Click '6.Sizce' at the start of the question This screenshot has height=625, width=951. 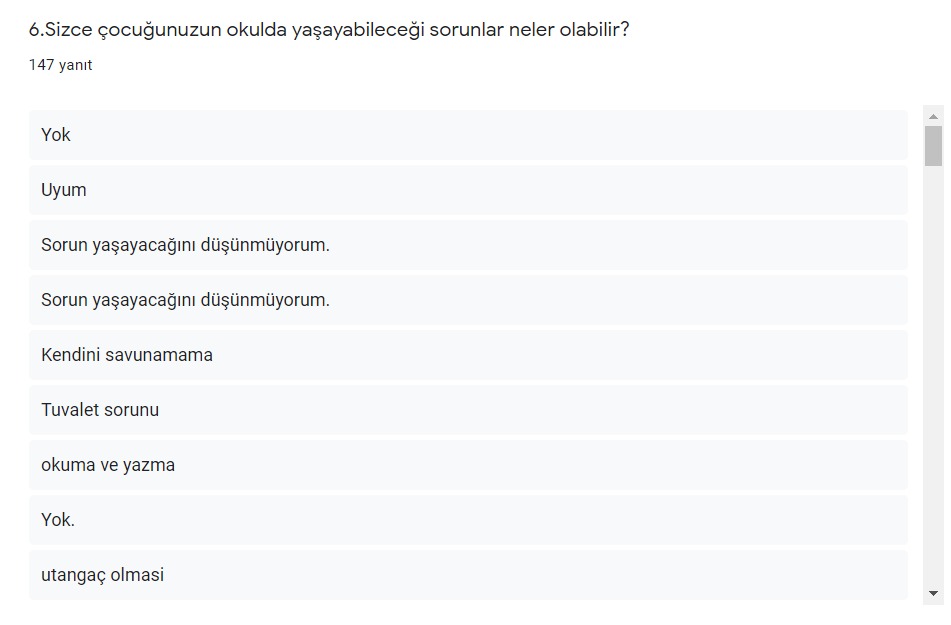61,30
